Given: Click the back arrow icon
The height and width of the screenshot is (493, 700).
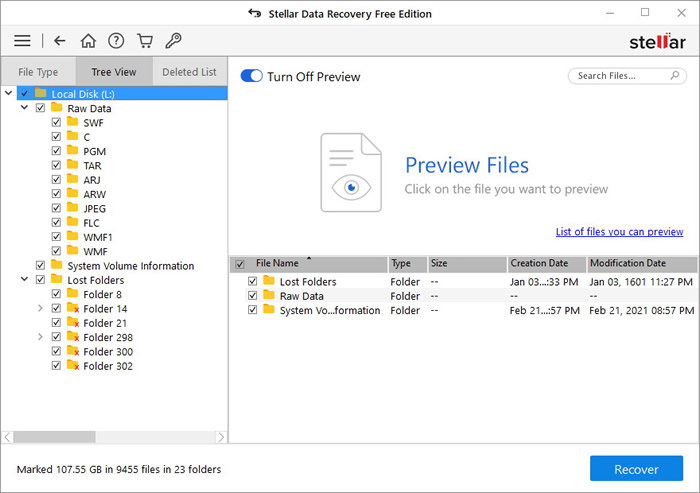Looking at the screenshot, I should pos(60,41).
